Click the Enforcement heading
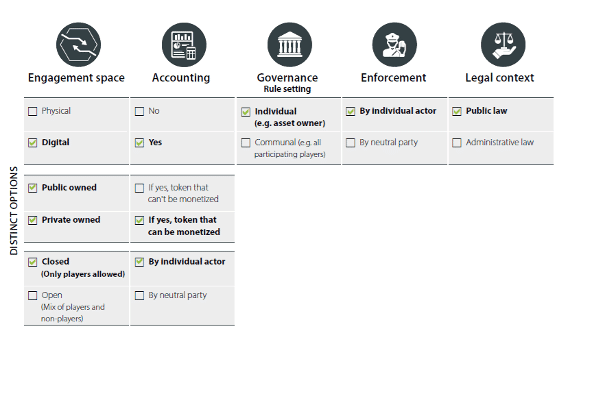Image resolution: width=606 pixels, height=406 pixels. (393, 78)
